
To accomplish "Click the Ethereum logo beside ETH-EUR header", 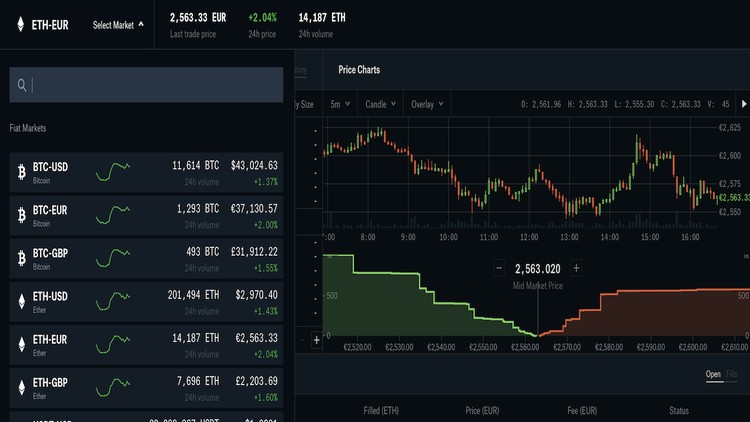I will click(x=21, y=24).
